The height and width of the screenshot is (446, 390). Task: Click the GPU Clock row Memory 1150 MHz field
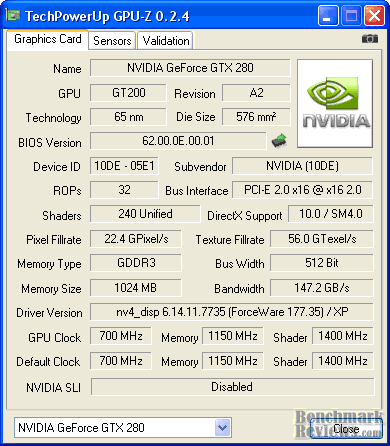[x=233, y=336]
